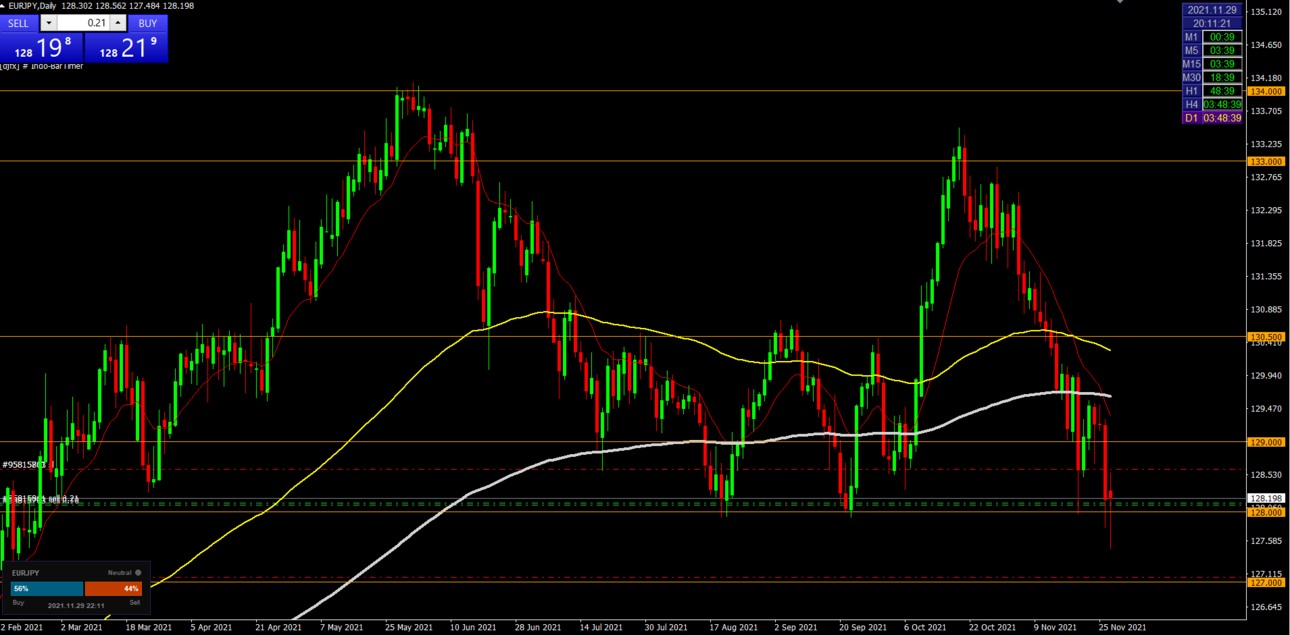The height and width of the screenshot is (635, 1290).
Task: Click the buy price 128.21 tile
Action: point(126,47)
